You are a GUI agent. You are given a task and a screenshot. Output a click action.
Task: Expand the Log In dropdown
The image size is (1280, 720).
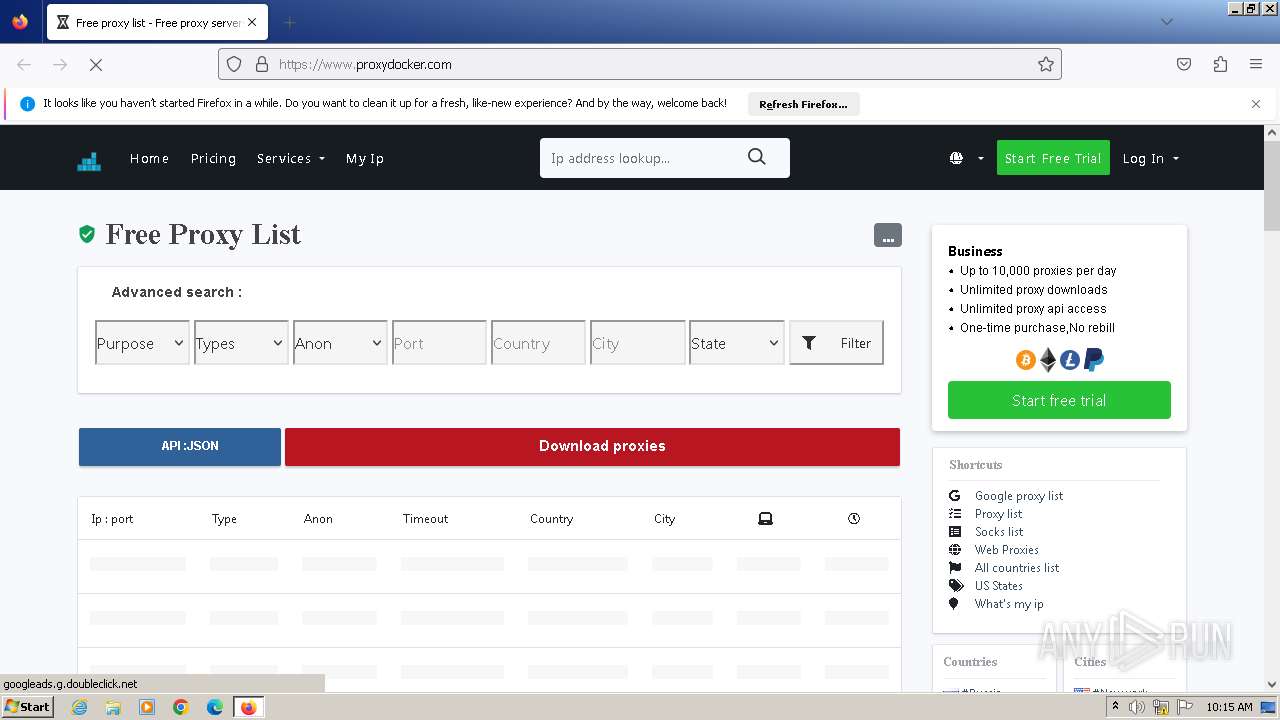coord(1151,158)
